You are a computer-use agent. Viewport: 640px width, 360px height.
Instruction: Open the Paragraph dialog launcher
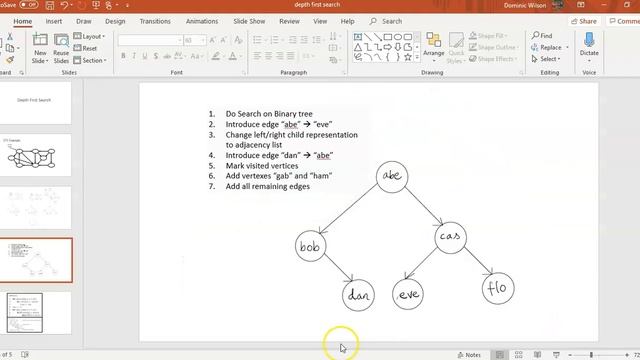(x=344, y=73)
